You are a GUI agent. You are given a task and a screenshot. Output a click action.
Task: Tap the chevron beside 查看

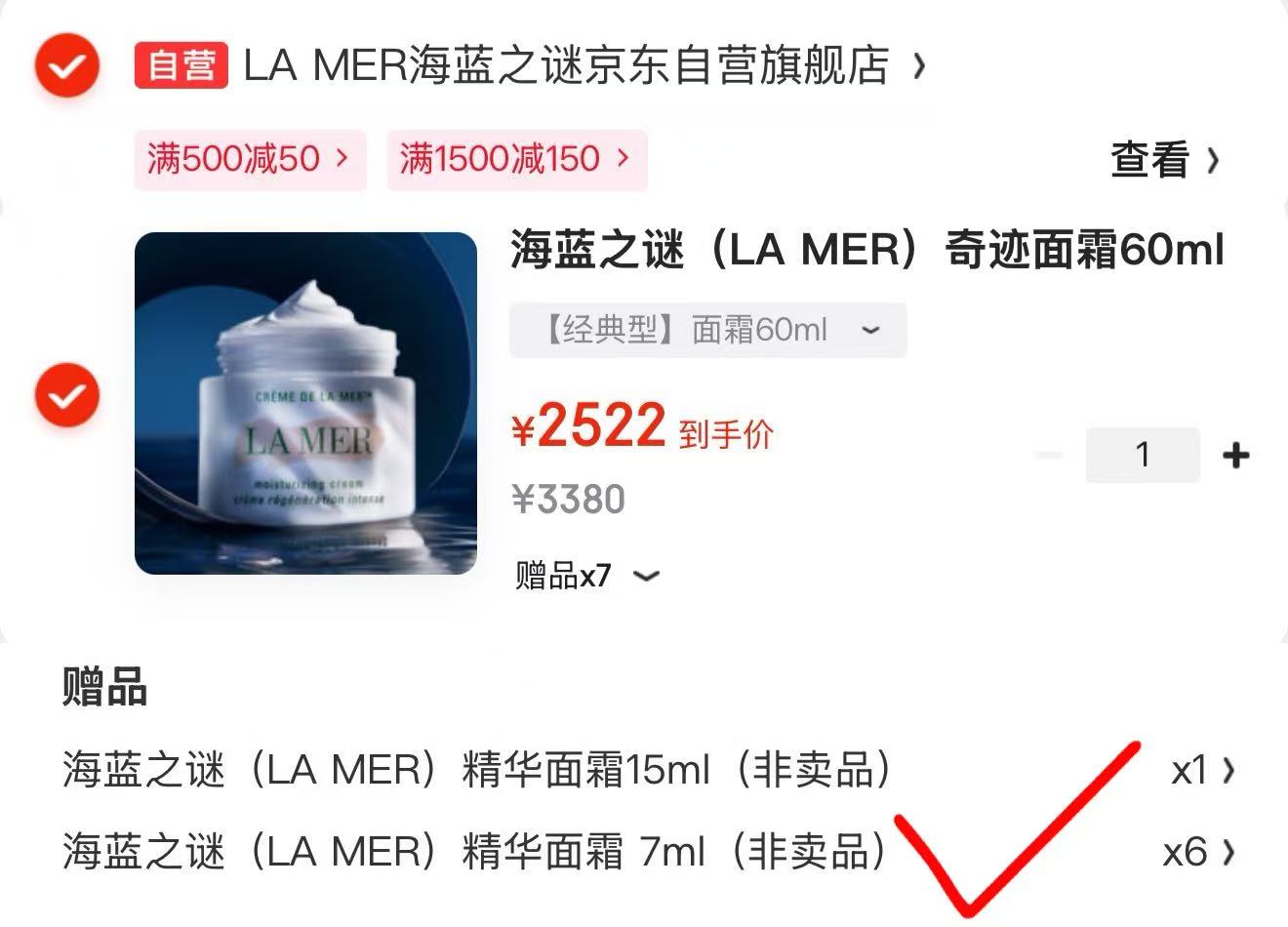[x=1212, y=160]
